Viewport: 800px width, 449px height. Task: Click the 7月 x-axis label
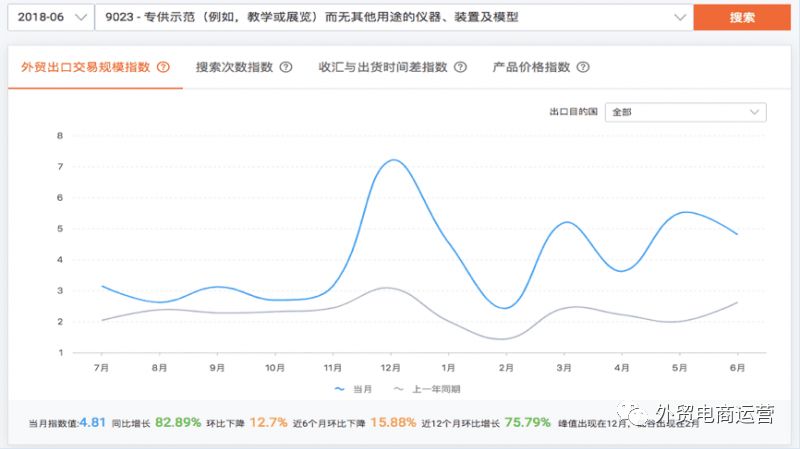click(x=102, y=368)
